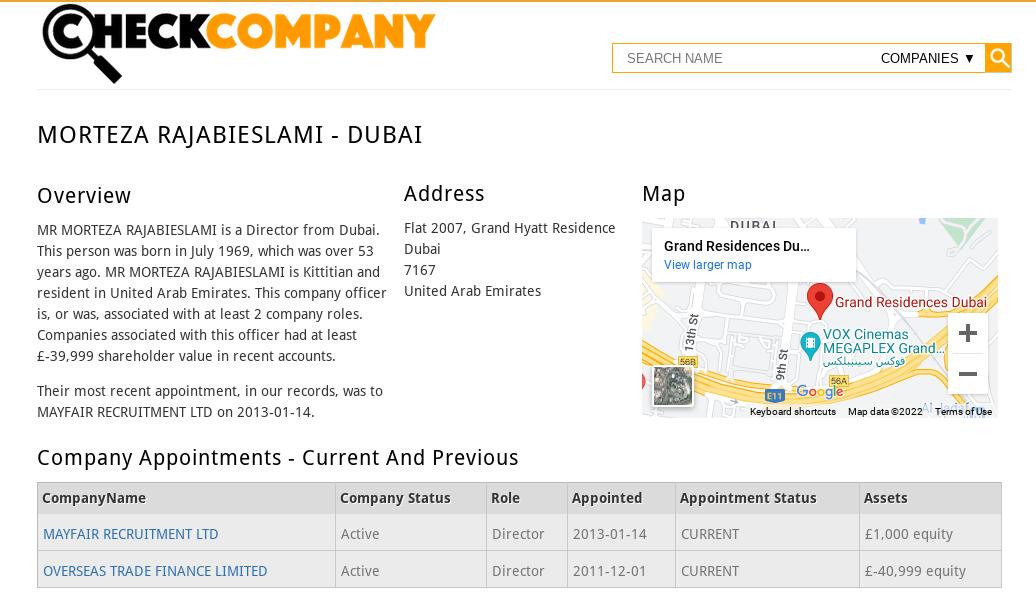Select the VOX Cinemas map marker
The width and height of the screenshot is (1036, 616).
click(x=810, y=345)
